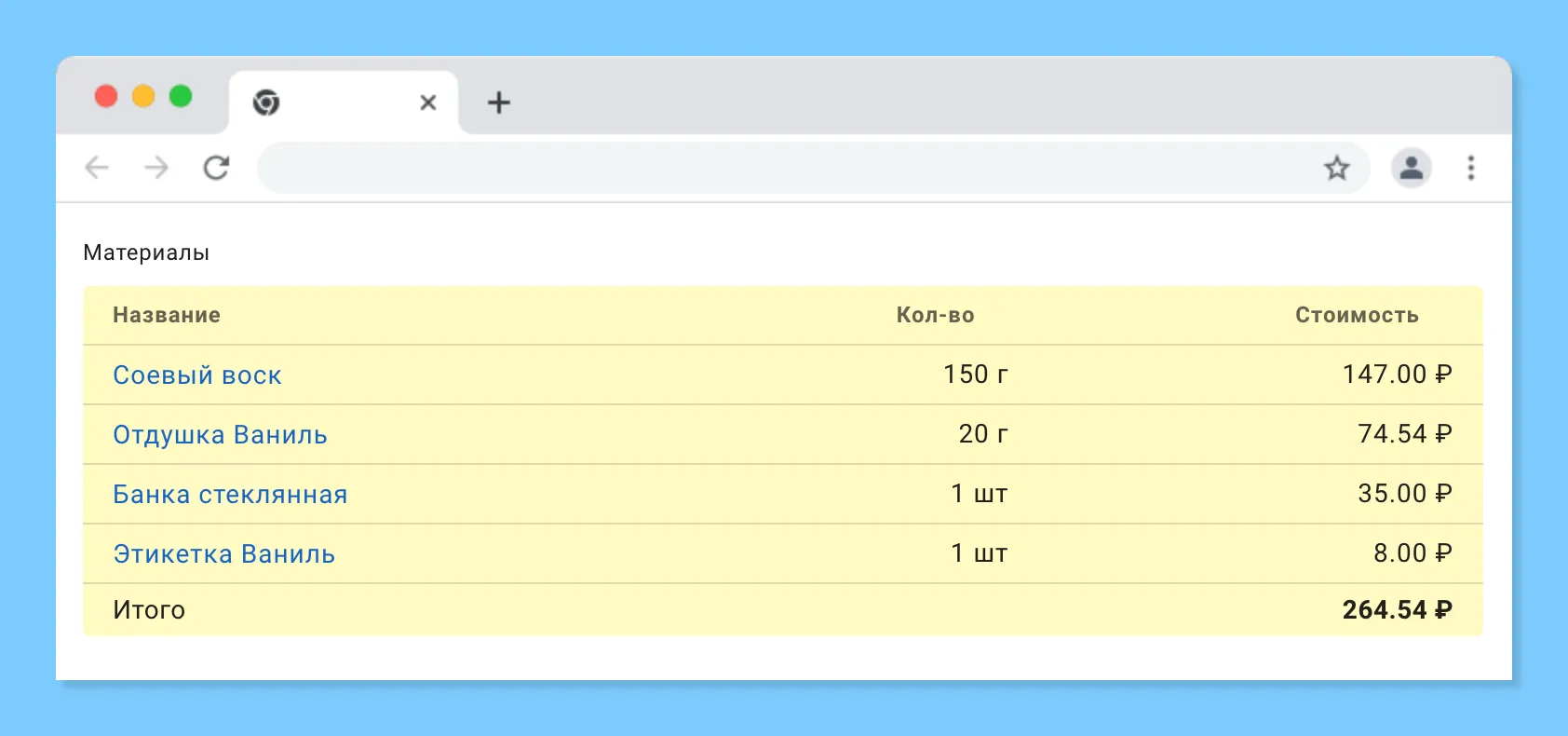Click the red close window button
This screenshot has width=1568, height=736.
(x=106, y=96)
